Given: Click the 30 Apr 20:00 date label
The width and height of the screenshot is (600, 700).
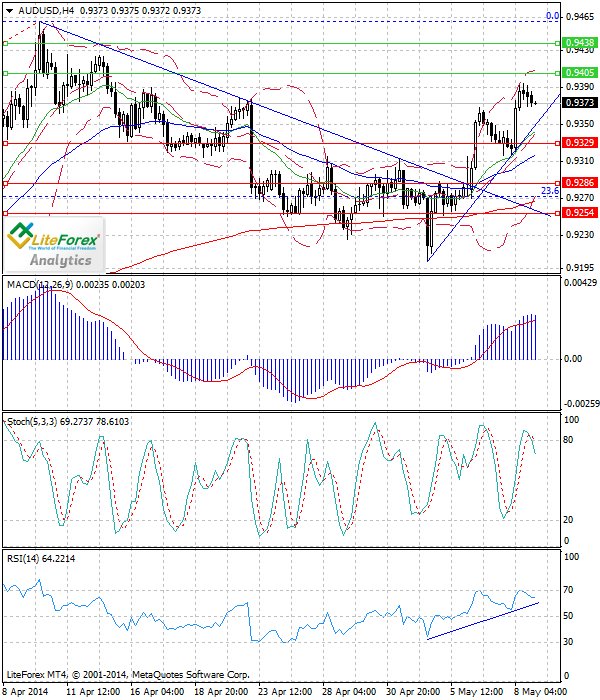Looking at the screenshot, I should [x=413, y=692].
